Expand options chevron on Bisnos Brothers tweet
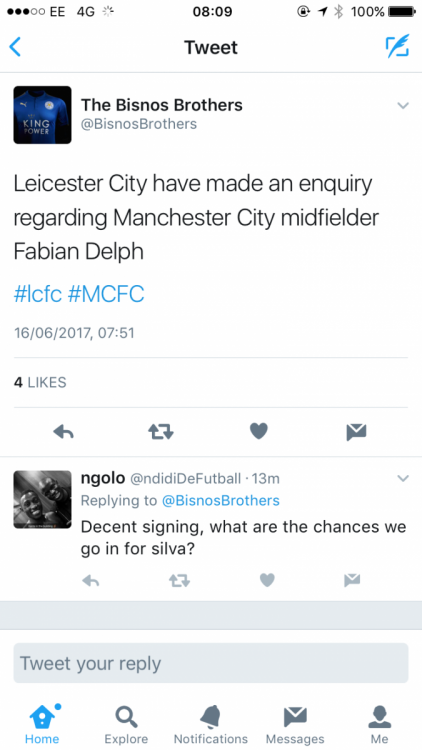Viewport: 422px width, 750px height. (403, 105)
